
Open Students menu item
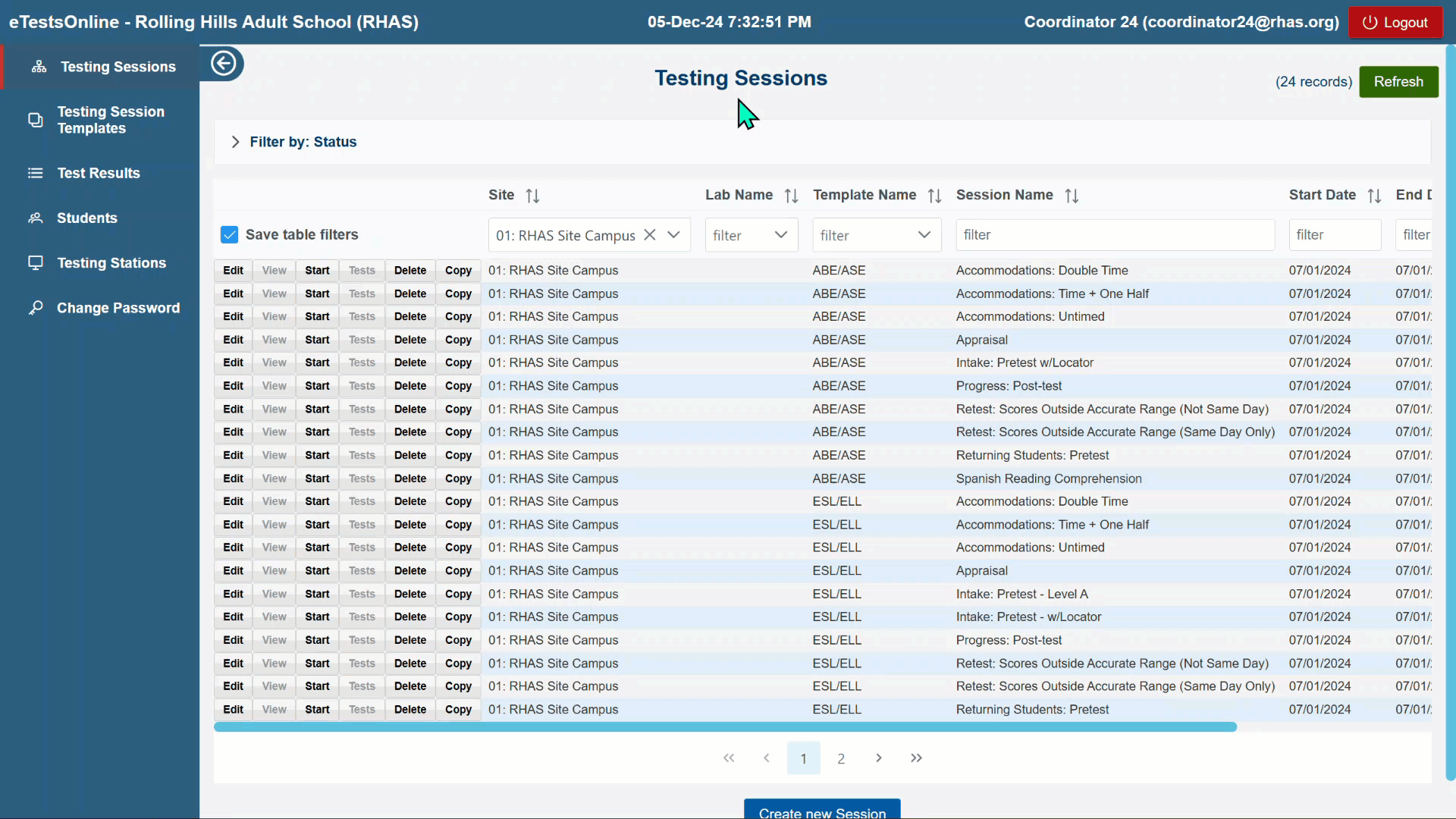point(100,218)
